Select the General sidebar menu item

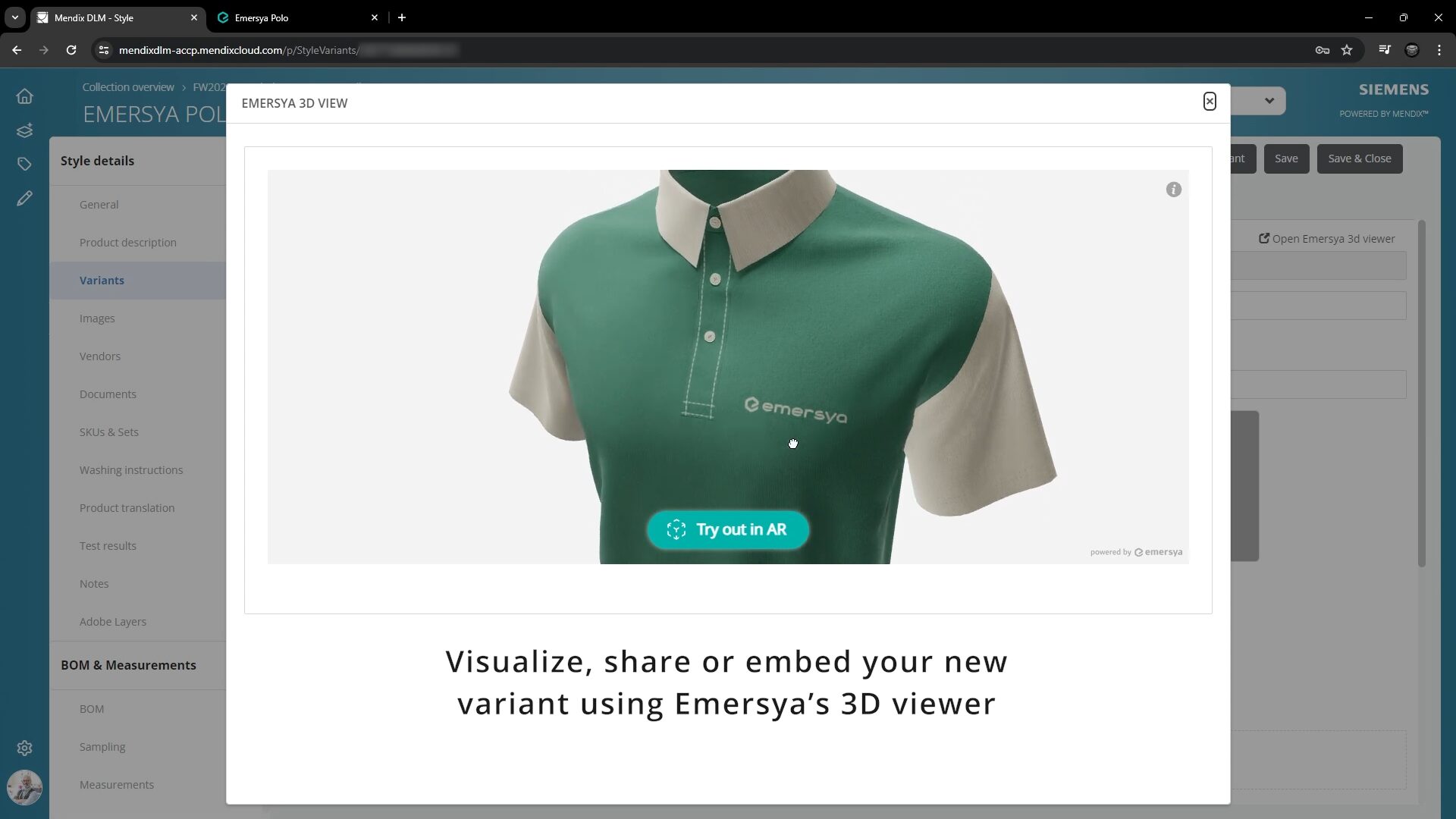[x=99, y=204]
